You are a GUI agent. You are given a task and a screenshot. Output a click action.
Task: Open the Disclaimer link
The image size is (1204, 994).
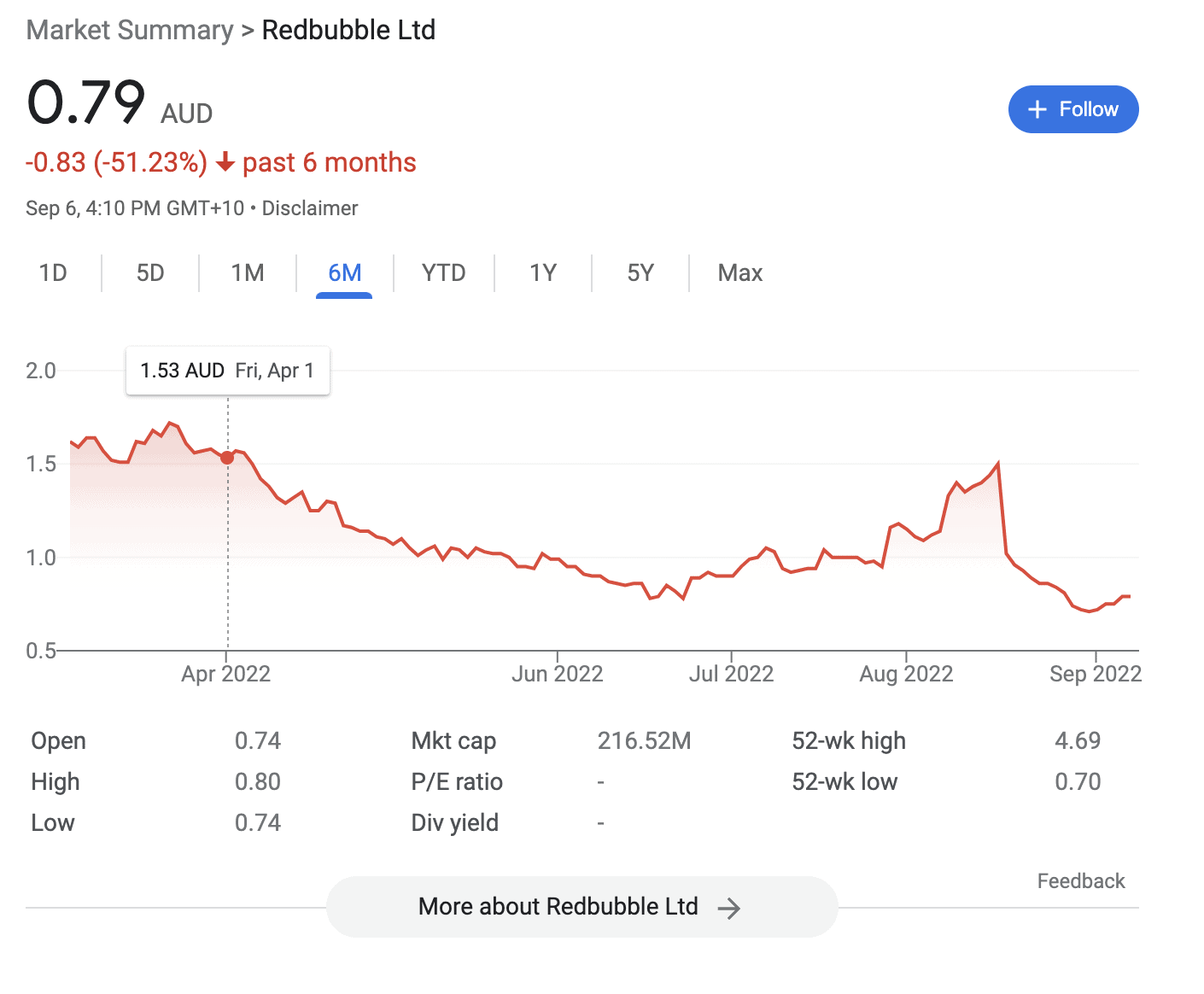click(x=310, y=208)
